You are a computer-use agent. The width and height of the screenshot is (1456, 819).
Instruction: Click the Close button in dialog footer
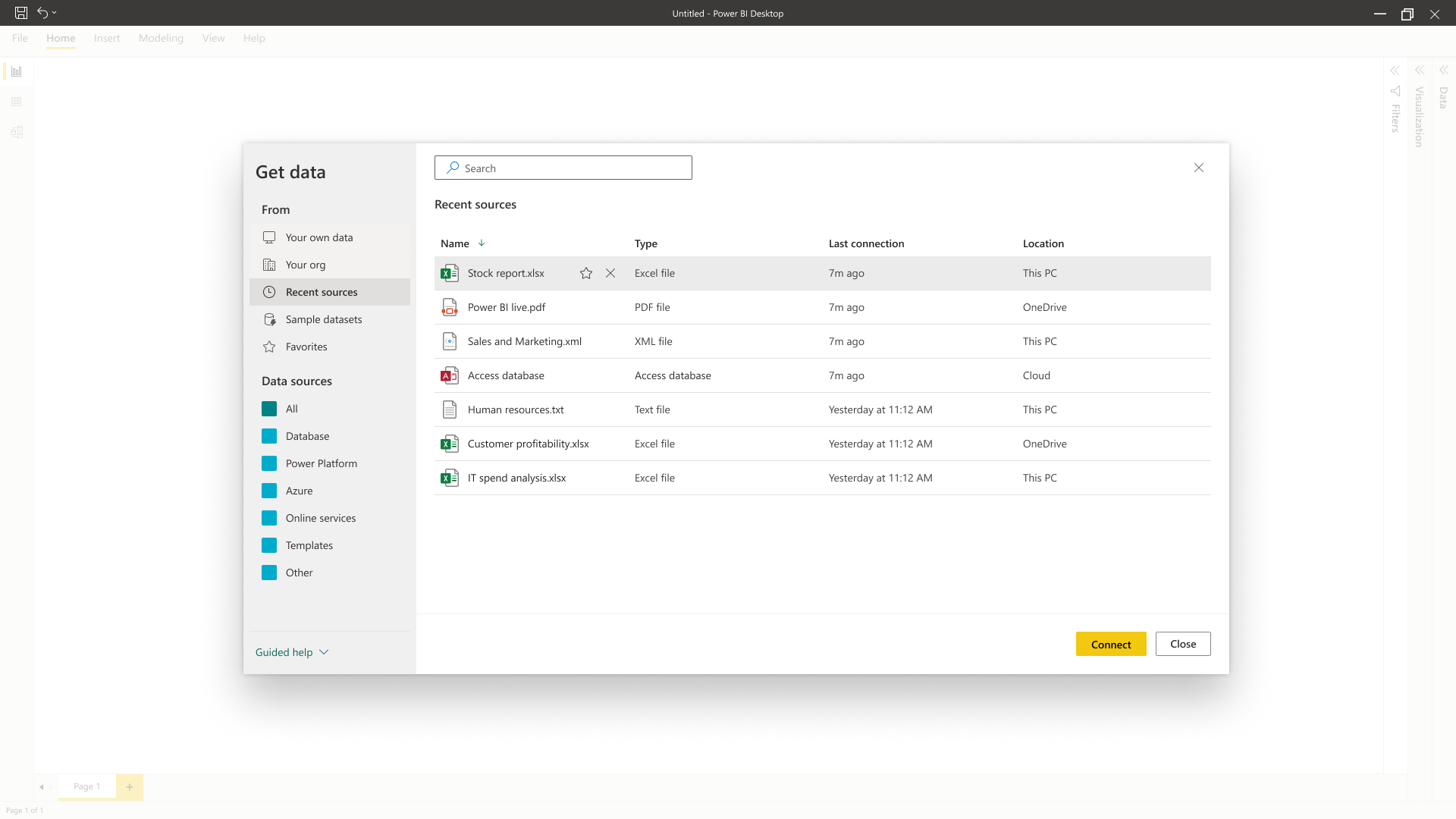pos(1183,644)
